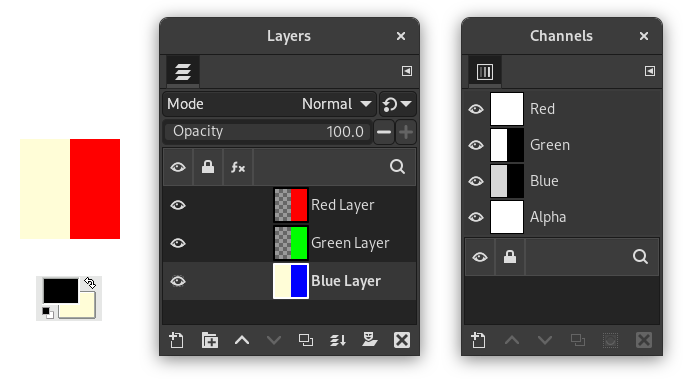Duplicate the selected layer
683x379 pixels.
click(306, 340)
